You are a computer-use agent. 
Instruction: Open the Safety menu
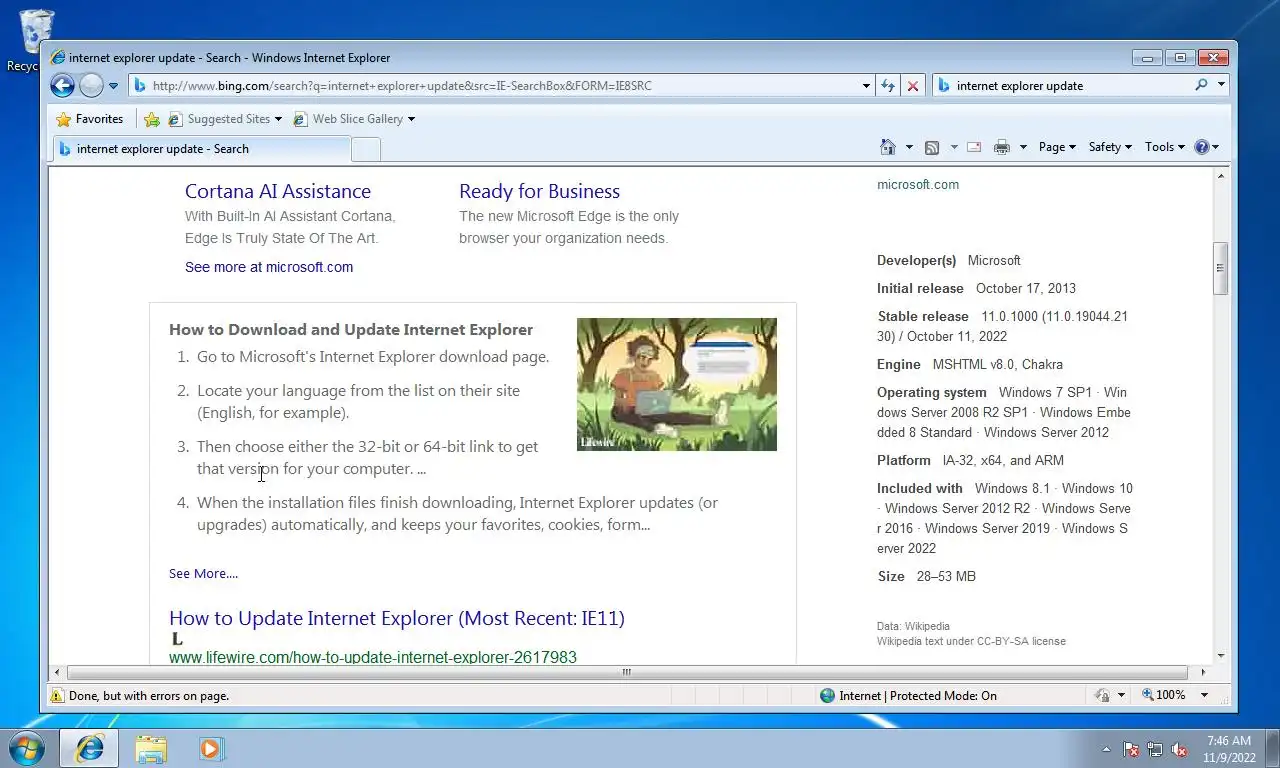pos(1110,147)
